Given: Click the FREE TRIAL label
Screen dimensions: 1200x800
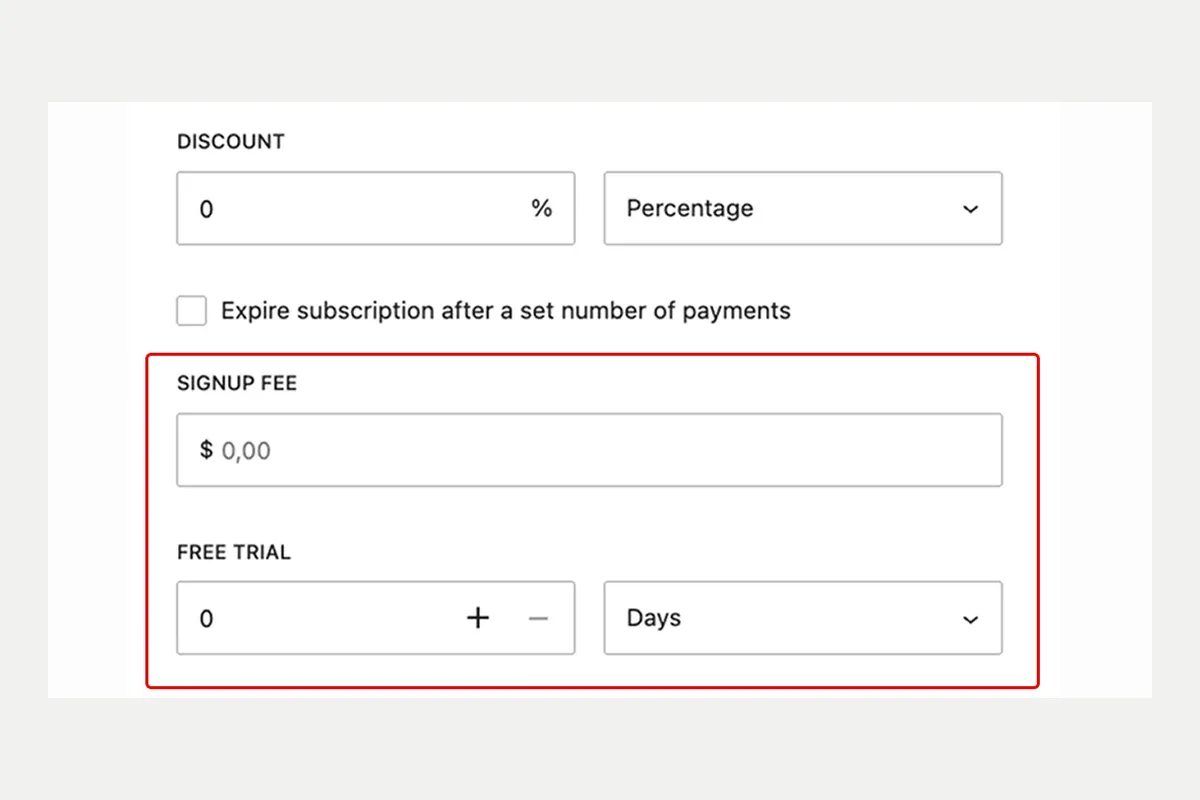Looking at the screenshot, I should click(x=234, y=552).
